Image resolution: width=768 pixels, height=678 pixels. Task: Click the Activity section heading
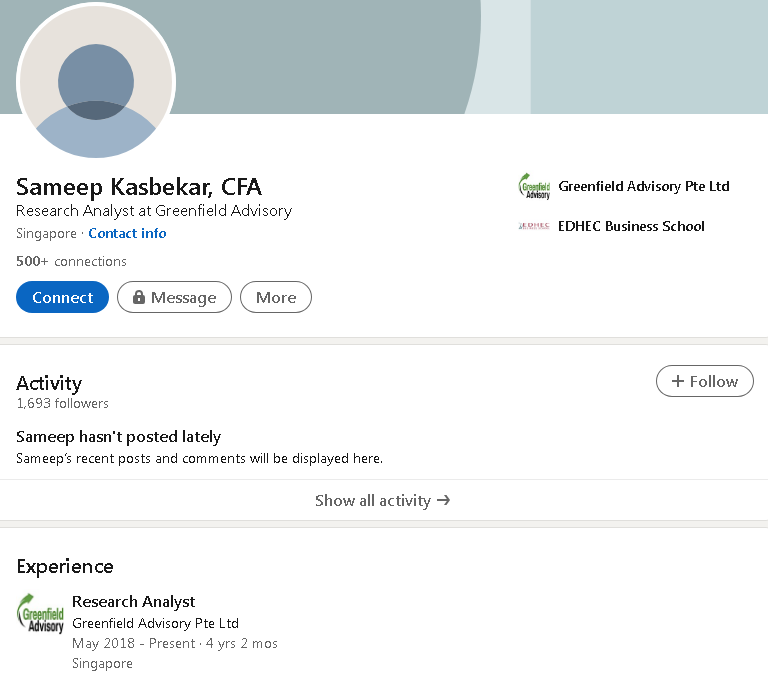point(49,383)
